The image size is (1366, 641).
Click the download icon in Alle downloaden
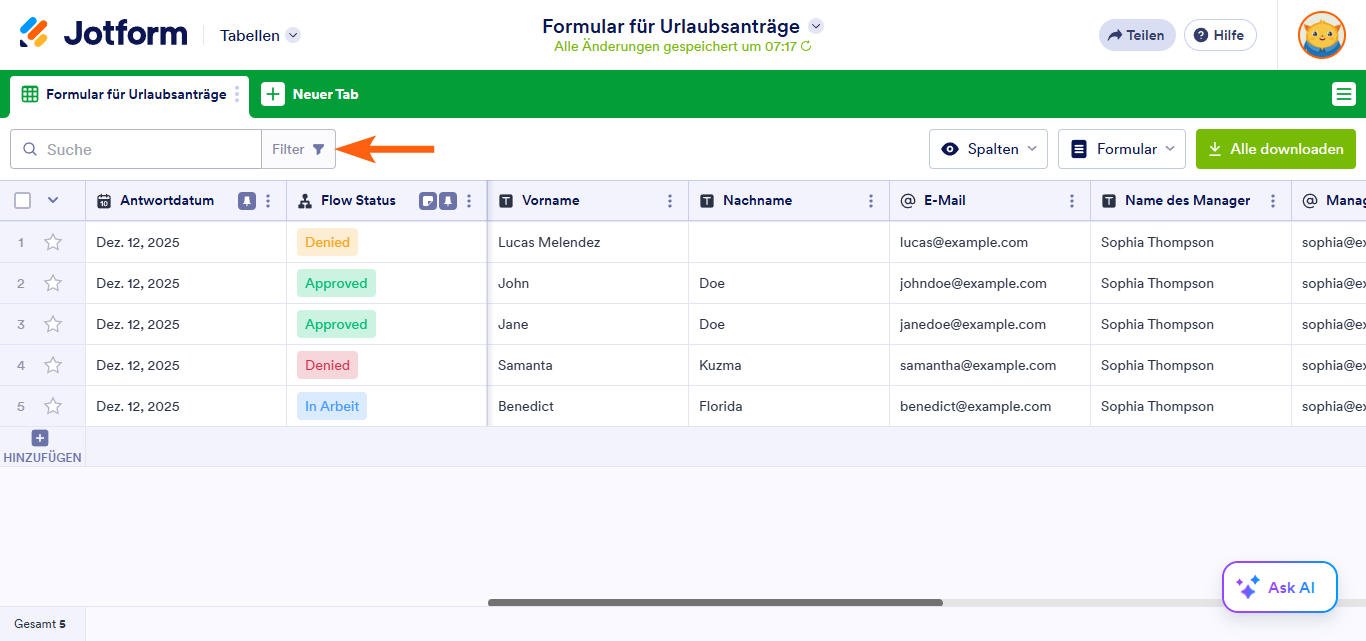[x=1216, y=148]
